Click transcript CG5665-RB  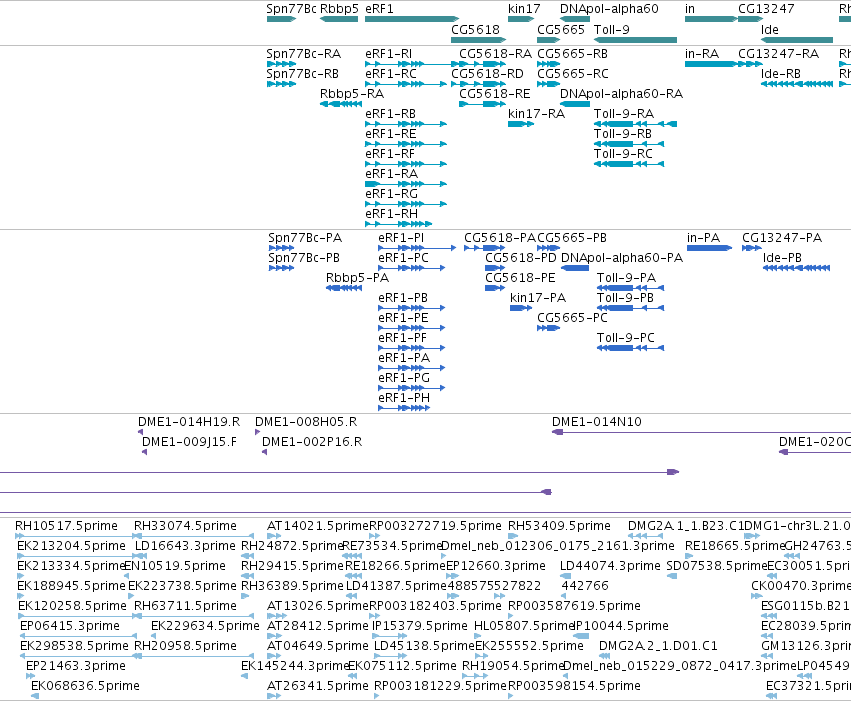tap(572, 54)
